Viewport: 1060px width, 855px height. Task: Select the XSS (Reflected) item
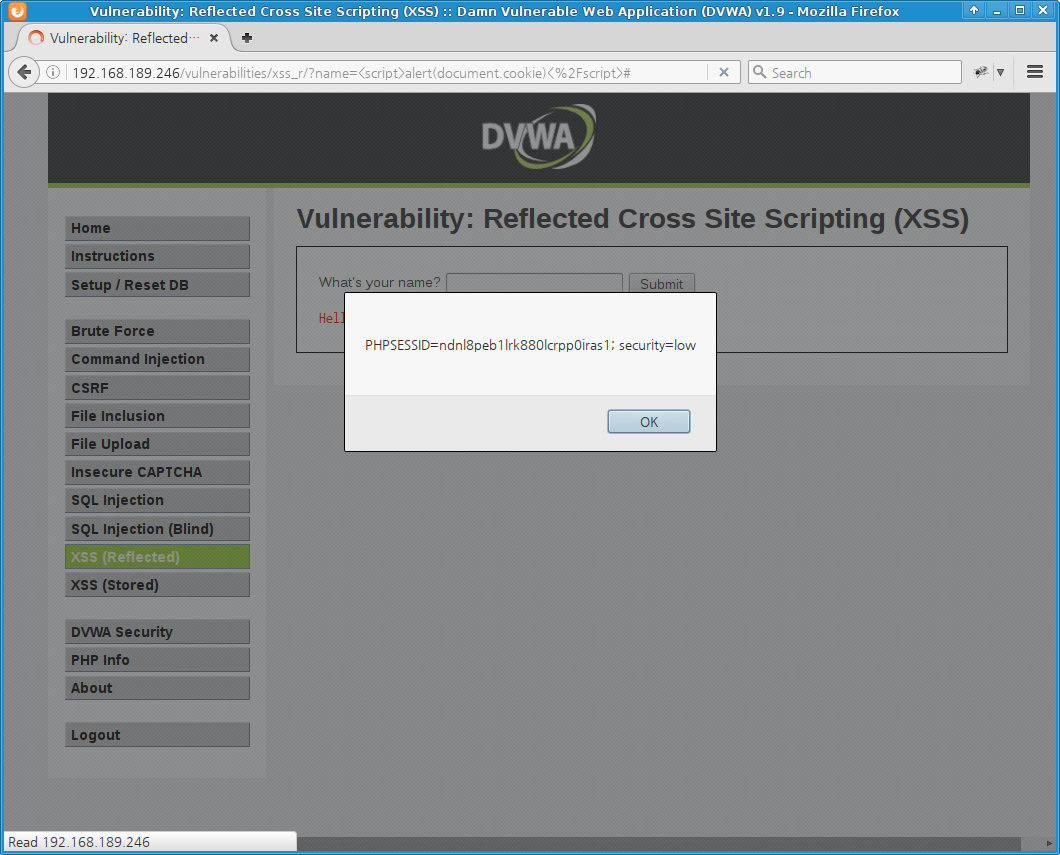[158, 557]
